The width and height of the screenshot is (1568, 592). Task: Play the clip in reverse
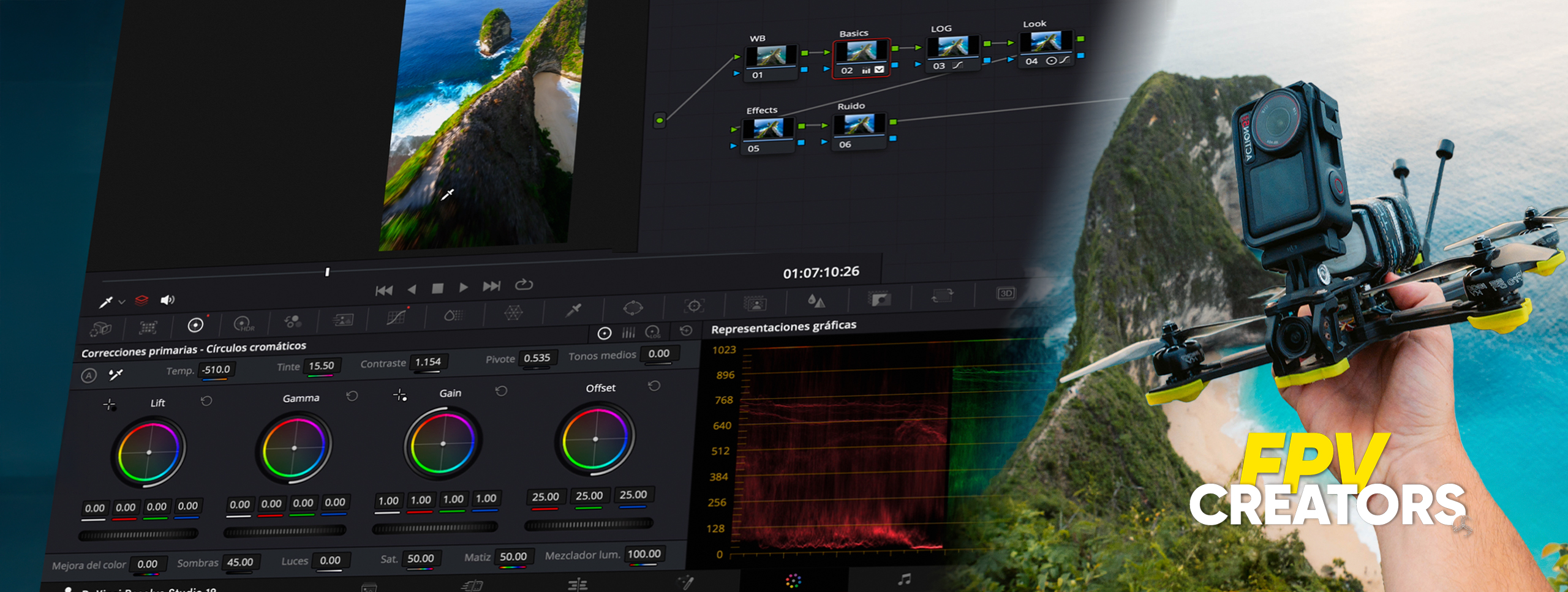click(412, 289)
